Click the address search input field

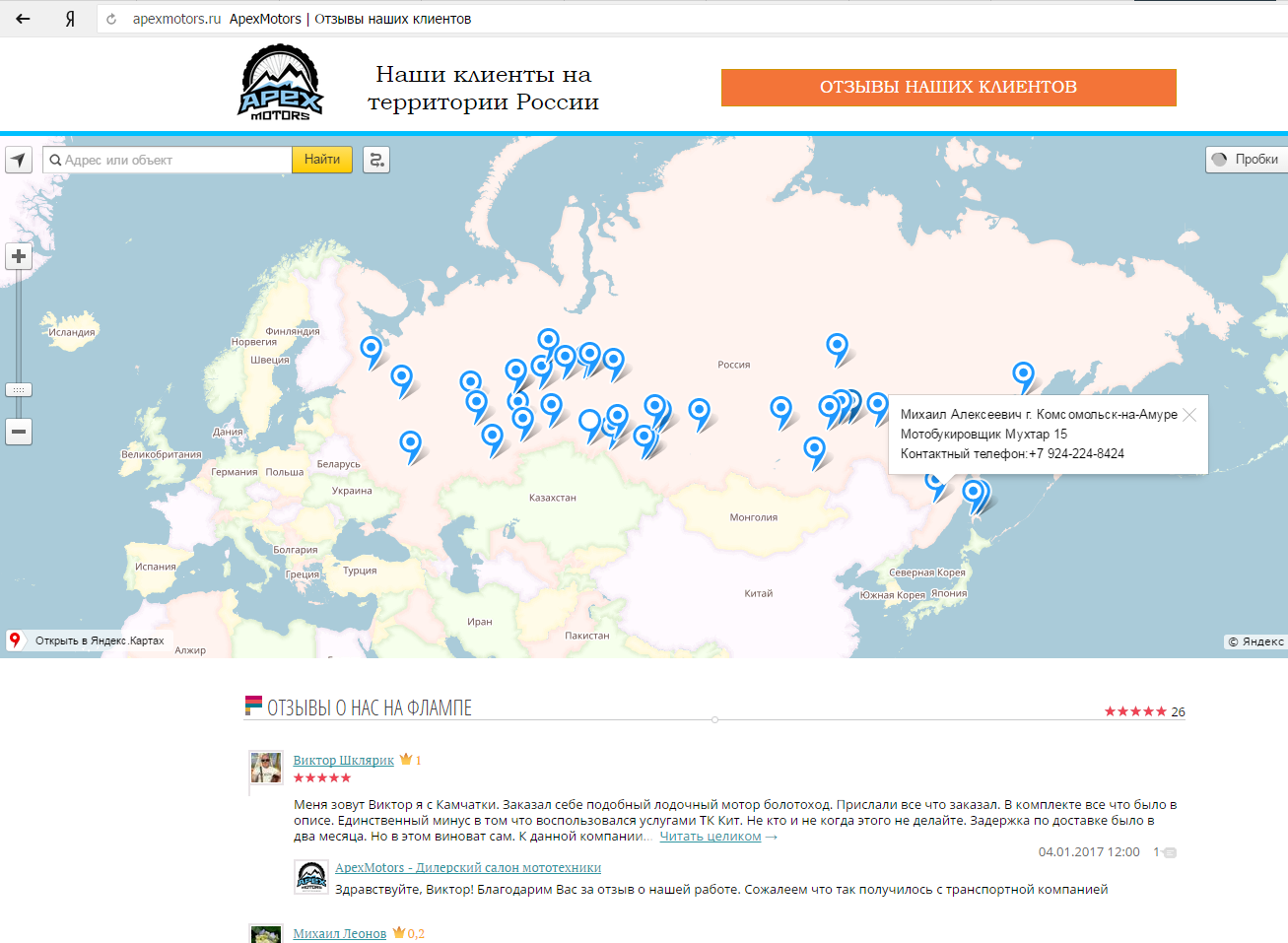pyautogui.click(x=168, y=160)
